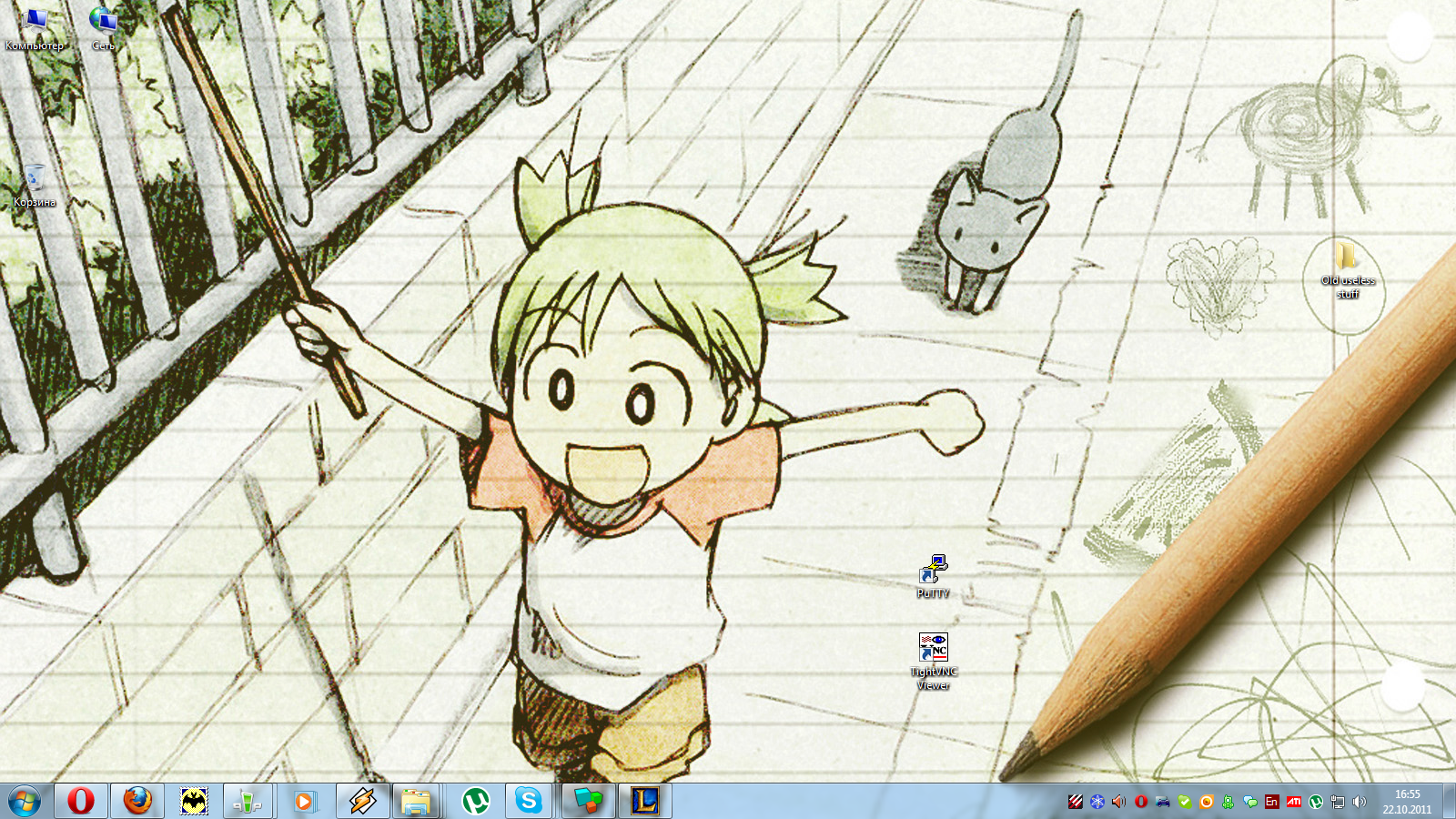The height and width of the screenshot is (819, 1456).
Task: Open the white speaker volume control
Action: [x=1359, y=802]
